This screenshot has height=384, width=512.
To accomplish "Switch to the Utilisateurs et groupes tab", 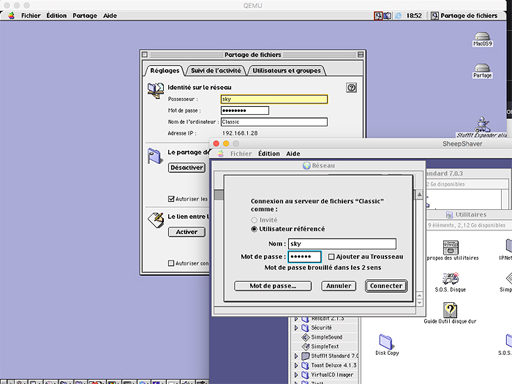I will click(x=286, y=71).
